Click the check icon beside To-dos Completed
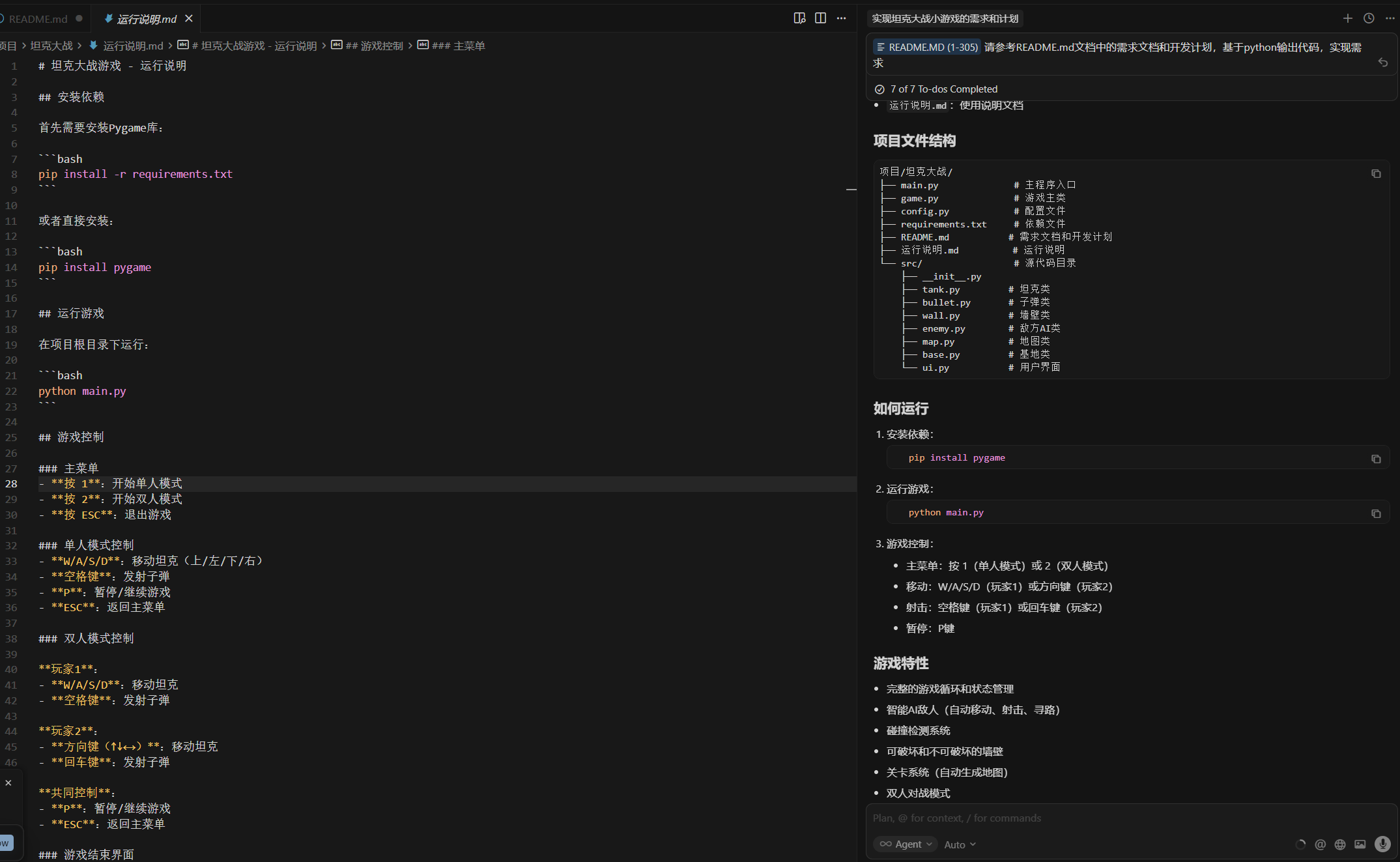This screenshot has width=1400, height=862. 879,89
